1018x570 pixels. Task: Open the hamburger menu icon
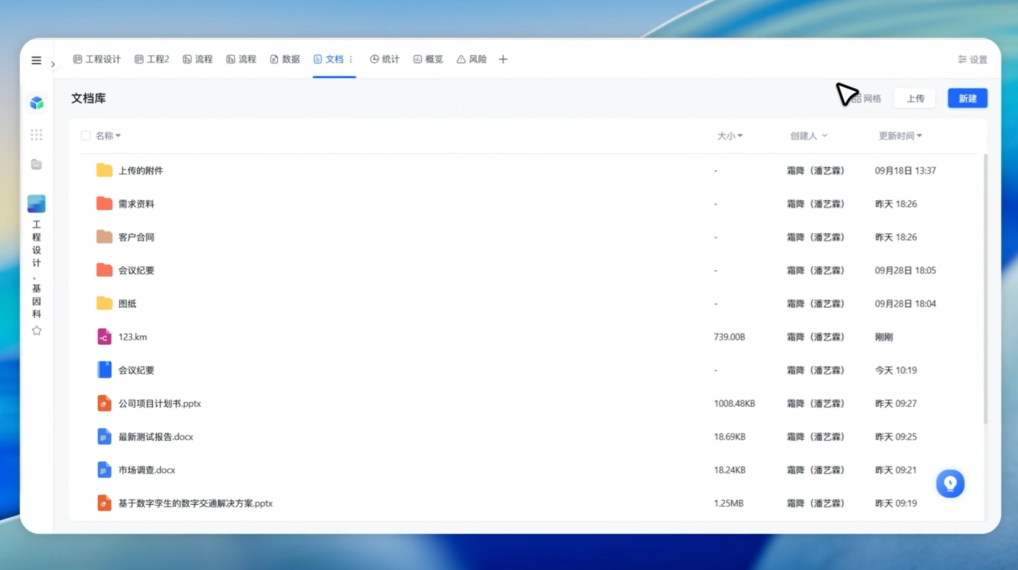pyautogui.click(x=36, y=60)
